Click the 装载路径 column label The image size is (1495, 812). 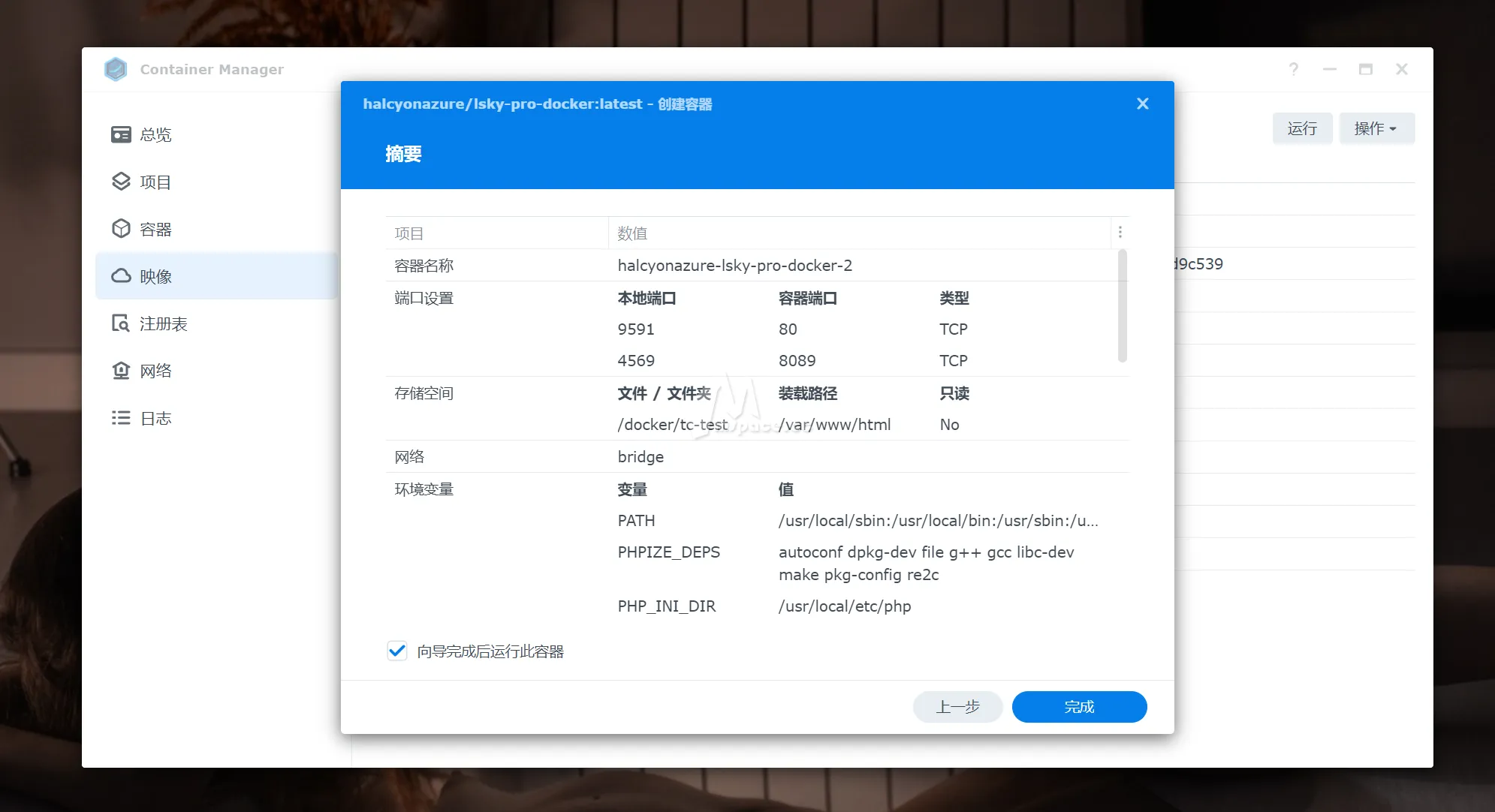(807, 392)
